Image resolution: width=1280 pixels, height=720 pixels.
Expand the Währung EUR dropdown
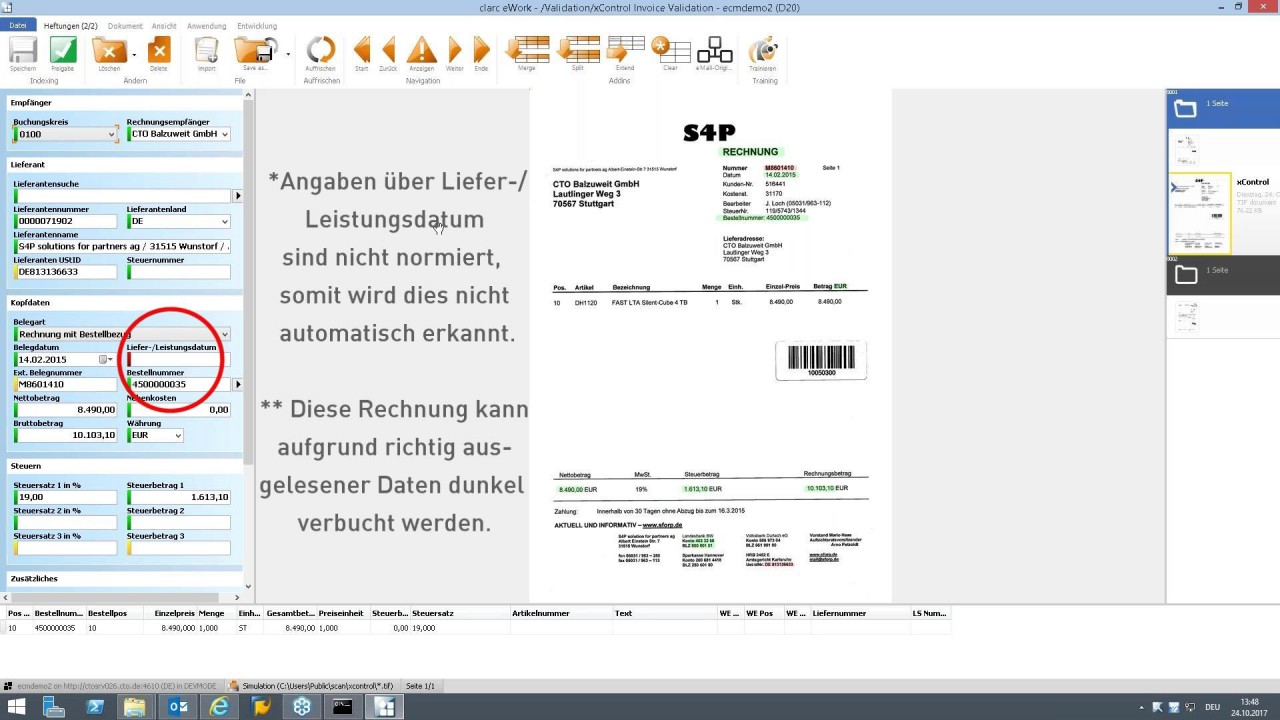pos(178,436)
